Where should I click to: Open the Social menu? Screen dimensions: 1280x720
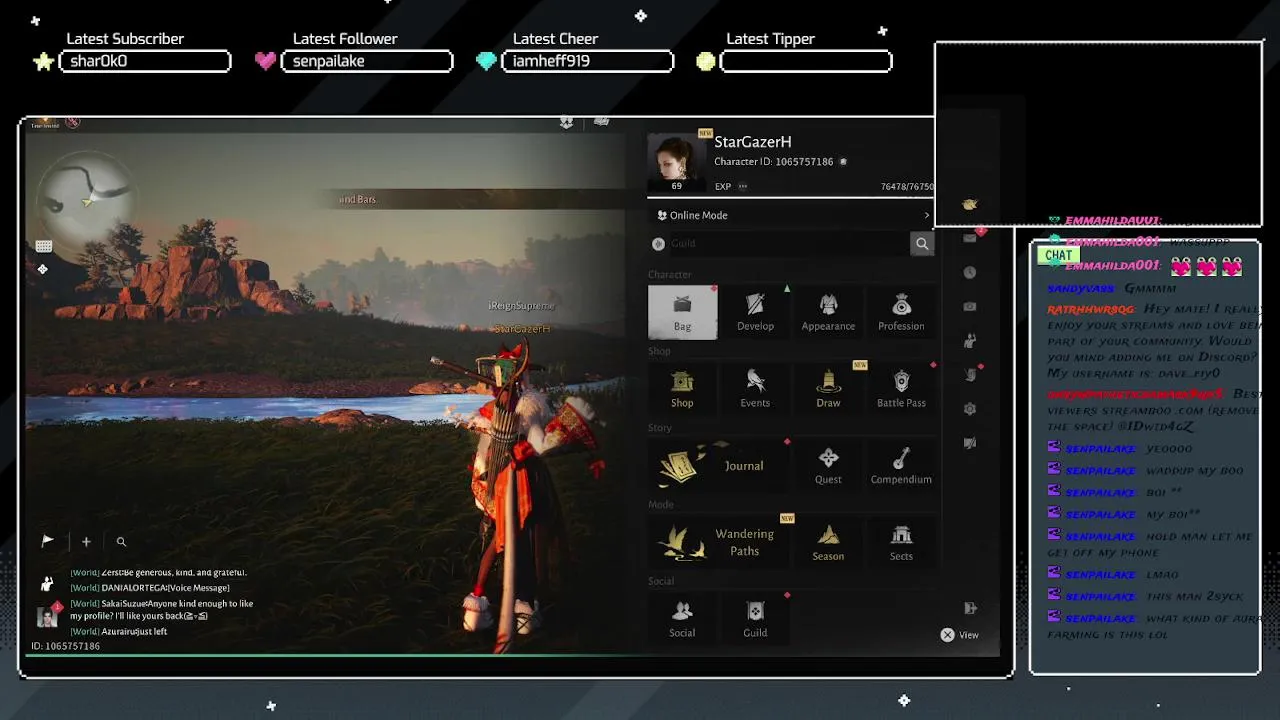(682, 619)
